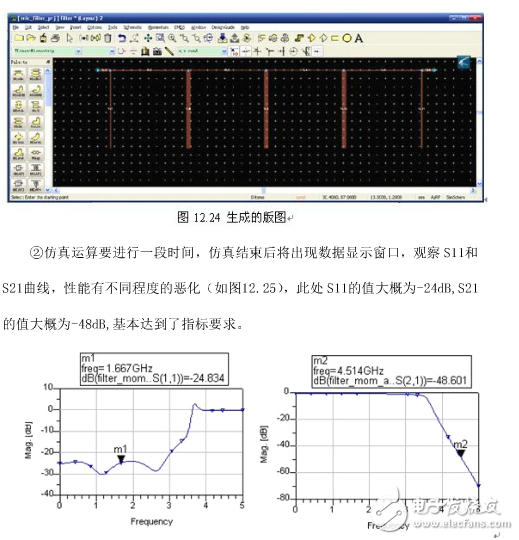Open the Schematic menu
This screenshot has width=519, height=540.
(x=133, y=27)
